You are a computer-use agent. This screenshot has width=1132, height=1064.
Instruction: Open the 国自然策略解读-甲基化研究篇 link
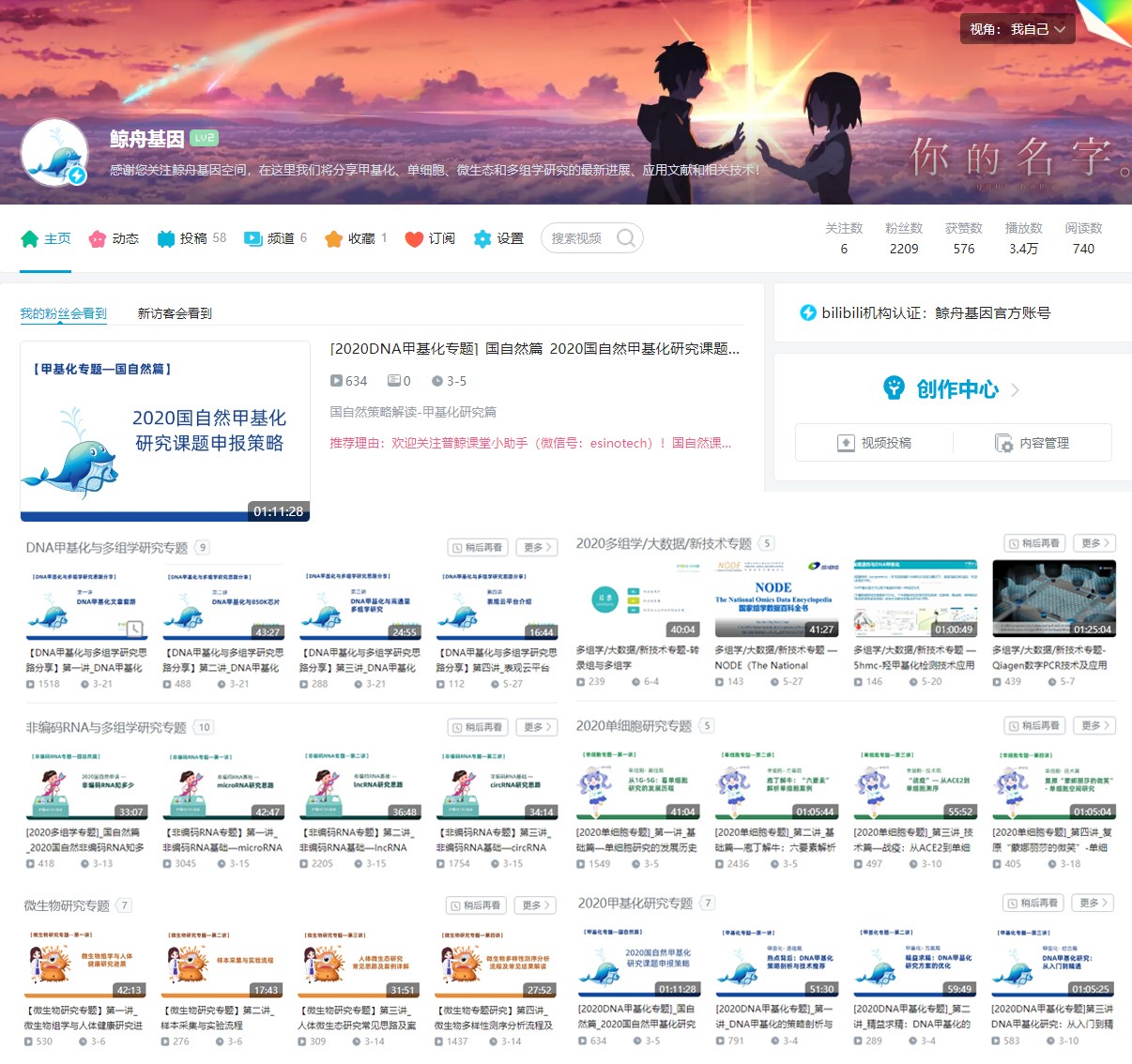click(x=413, y=412)
